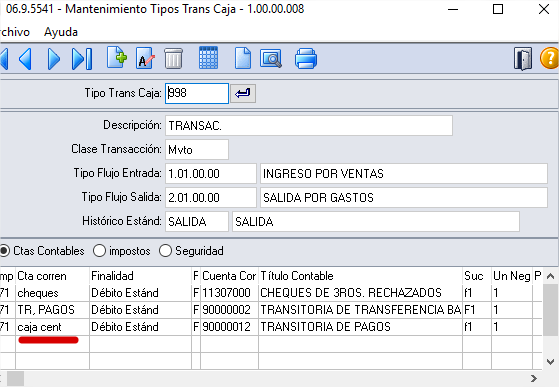Click the Descripción field with TRANSAC.
Image resolution: width=559 pixels, height=387 pixels.
[309, 125]
